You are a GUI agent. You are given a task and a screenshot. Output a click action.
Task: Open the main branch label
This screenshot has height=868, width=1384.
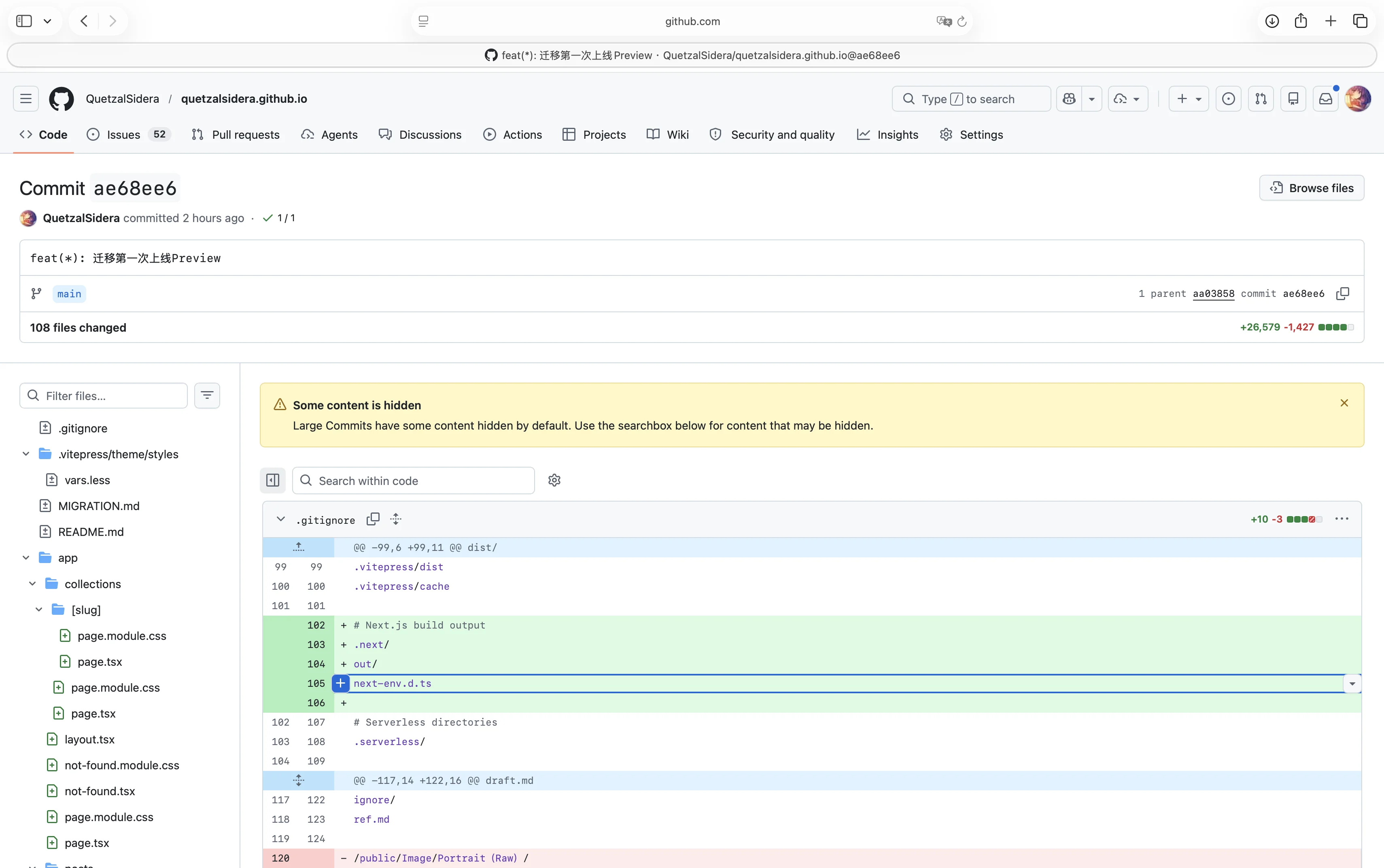(x=69, y=294)
